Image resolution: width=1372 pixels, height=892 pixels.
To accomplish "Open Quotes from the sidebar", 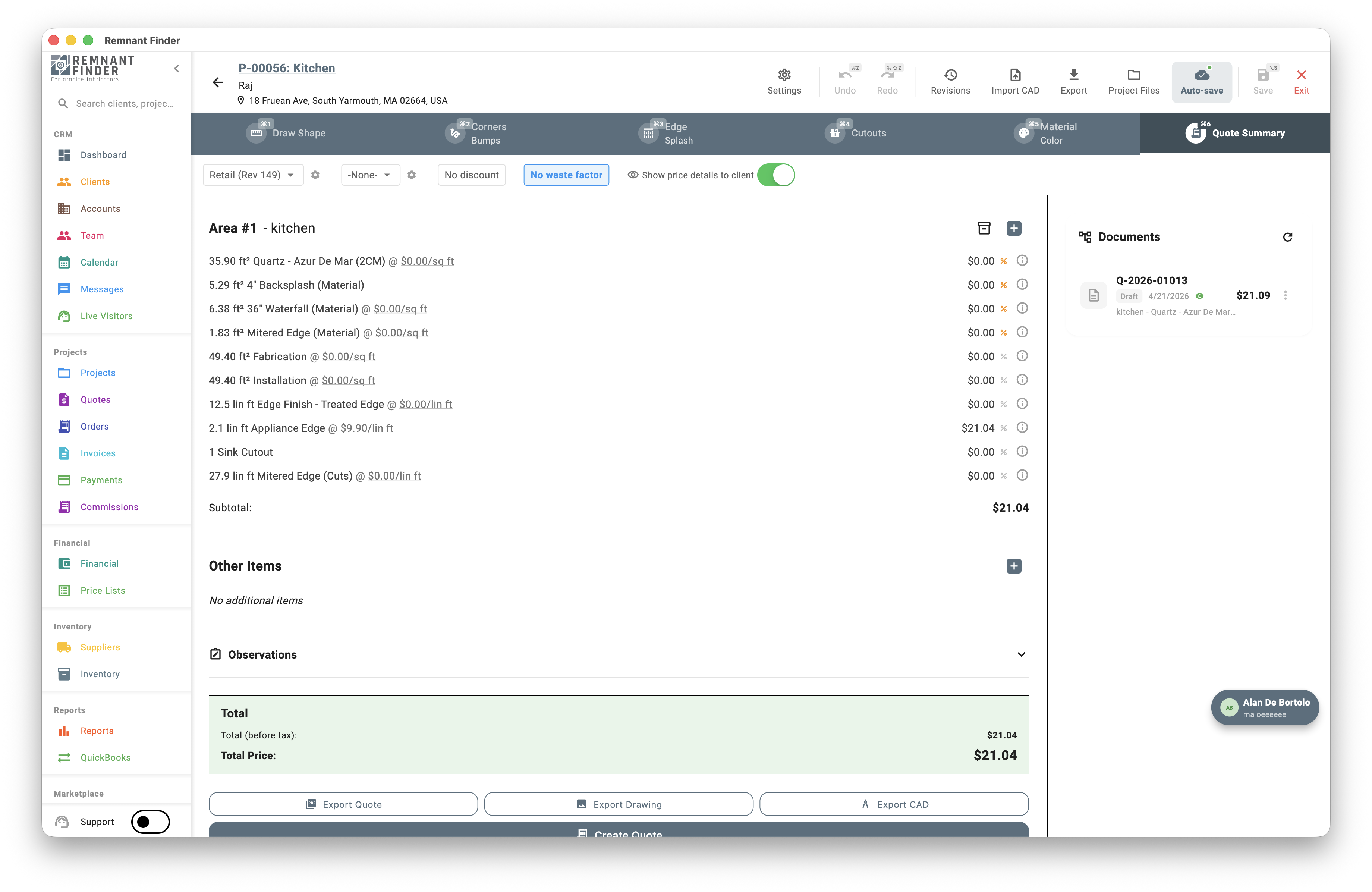I will coord(95,399).
